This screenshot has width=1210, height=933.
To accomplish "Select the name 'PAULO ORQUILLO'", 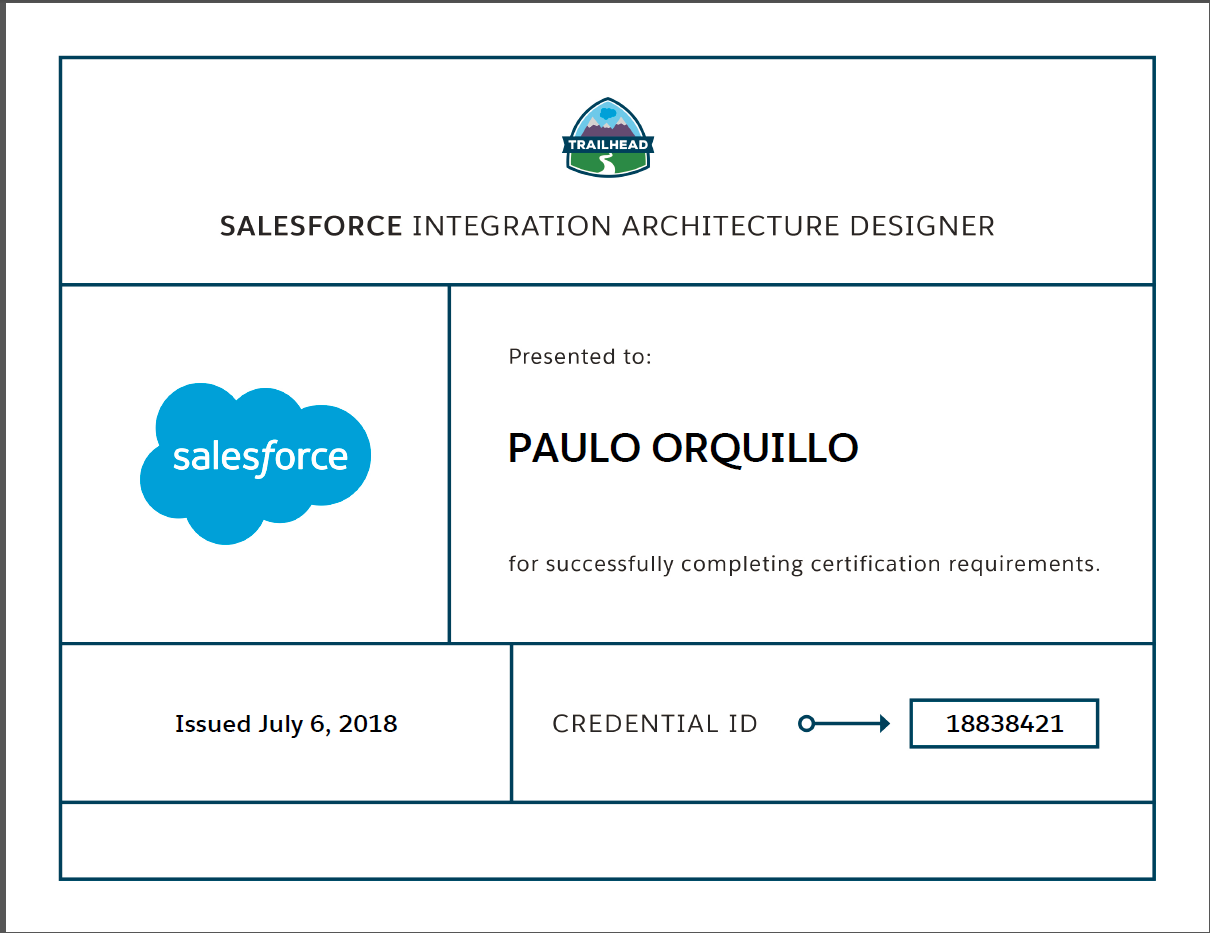I will 683,448.
